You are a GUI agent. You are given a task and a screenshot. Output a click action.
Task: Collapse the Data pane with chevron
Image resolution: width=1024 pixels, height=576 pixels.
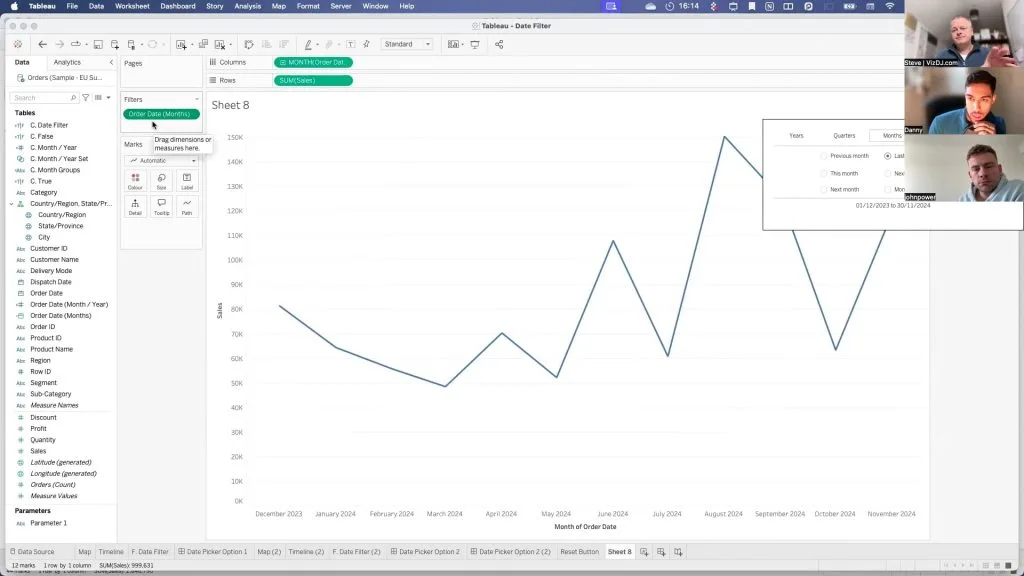[111, 63]
